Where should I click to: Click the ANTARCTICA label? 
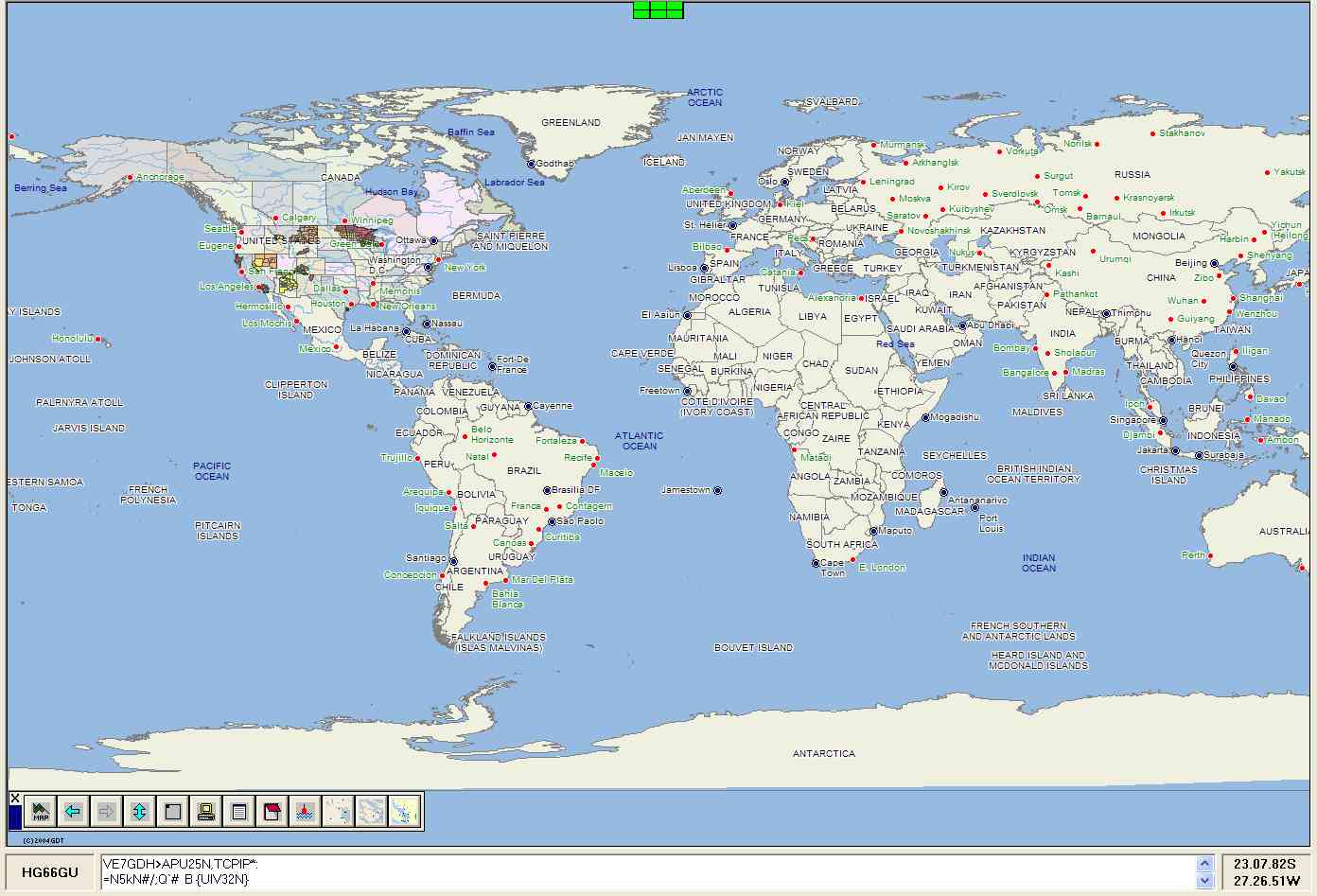click(x=823, y=754)
